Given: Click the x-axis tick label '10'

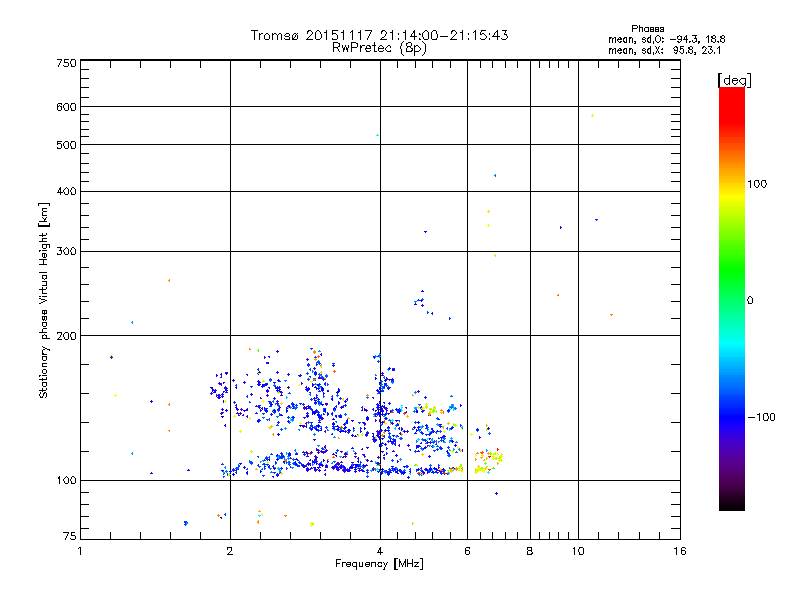Looking at the screenshot, I should 578,551.
